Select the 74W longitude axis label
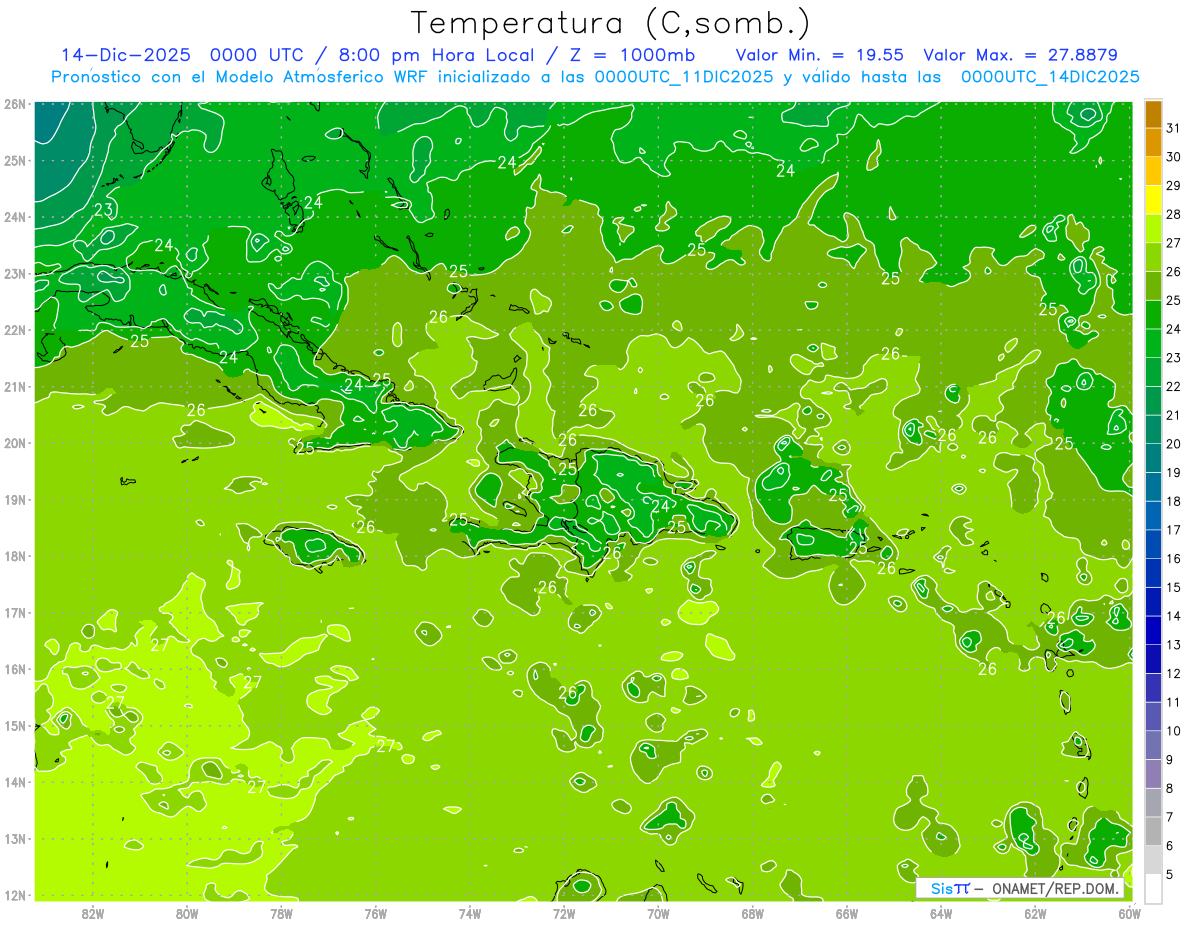Image resolution: width=1200 pixels, height=927 pixels. click(470, 913)
